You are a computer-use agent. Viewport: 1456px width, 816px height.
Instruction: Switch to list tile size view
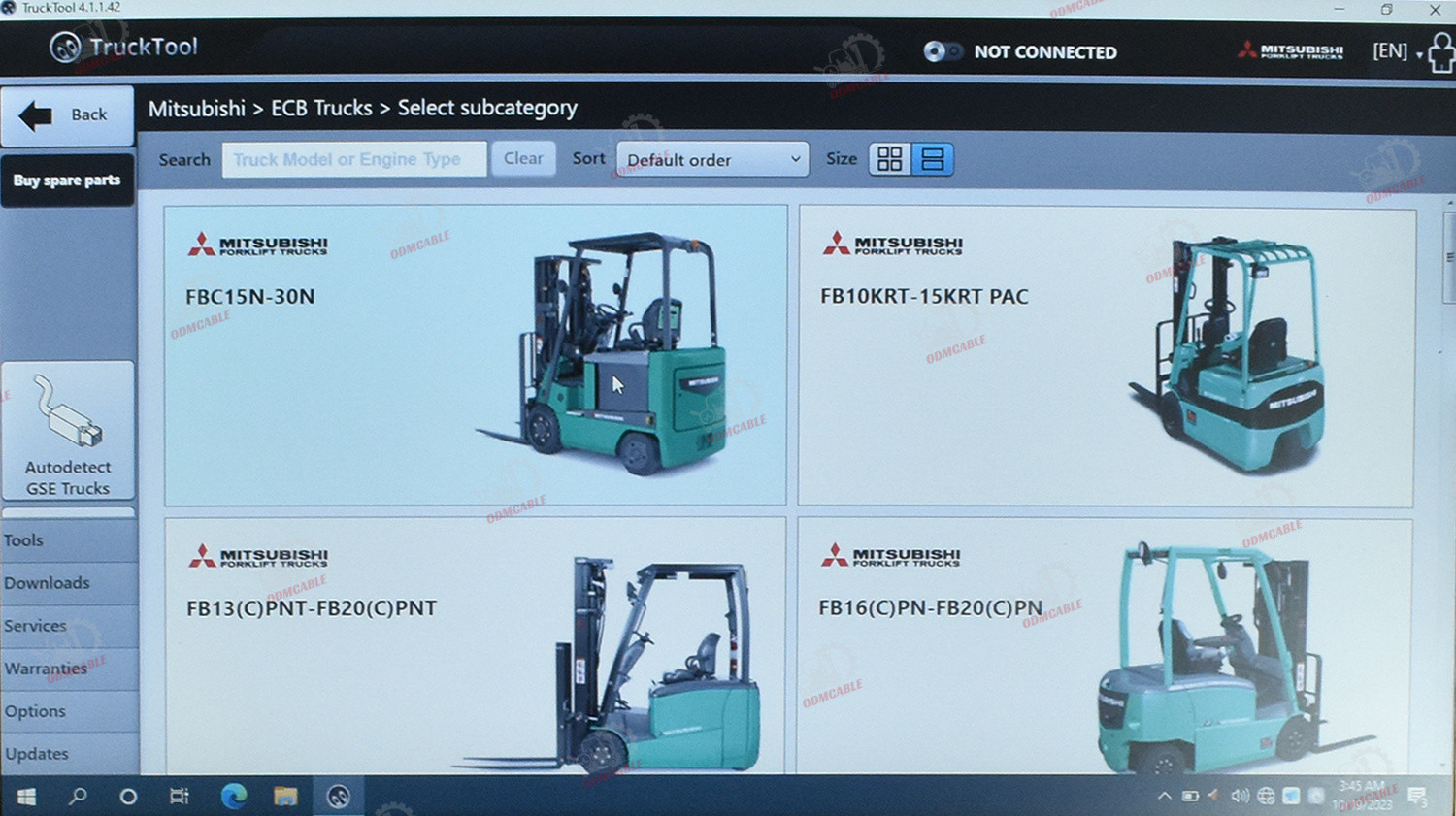click(932, 159)
